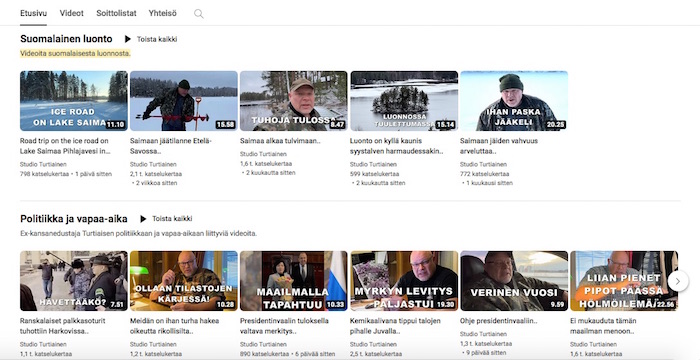Click Studio Turtiainen under Ohje presidentinvaaliin
Image resolution: width=700 pixels, height=360 pixels.
pyautogui.click(x=483, y=335)
